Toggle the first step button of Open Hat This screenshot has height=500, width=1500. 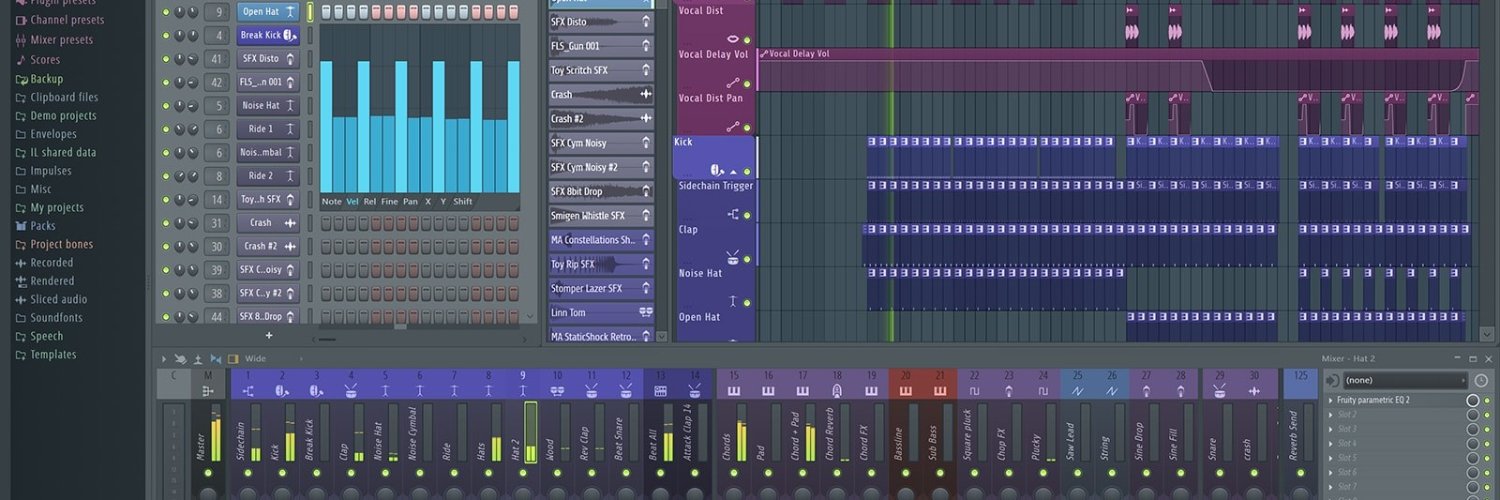pos(326,12)
